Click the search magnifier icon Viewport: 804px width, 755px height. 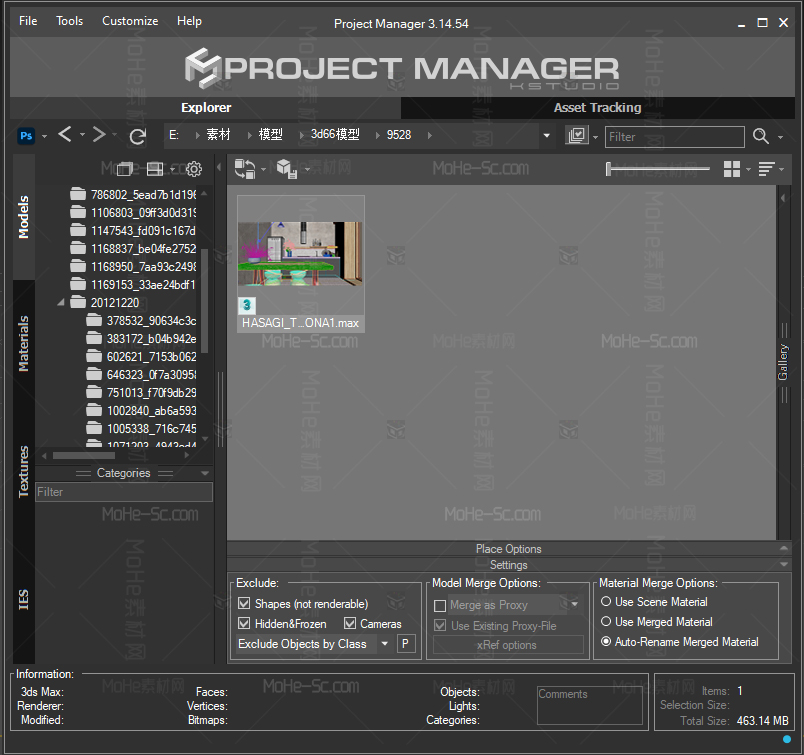760,136
